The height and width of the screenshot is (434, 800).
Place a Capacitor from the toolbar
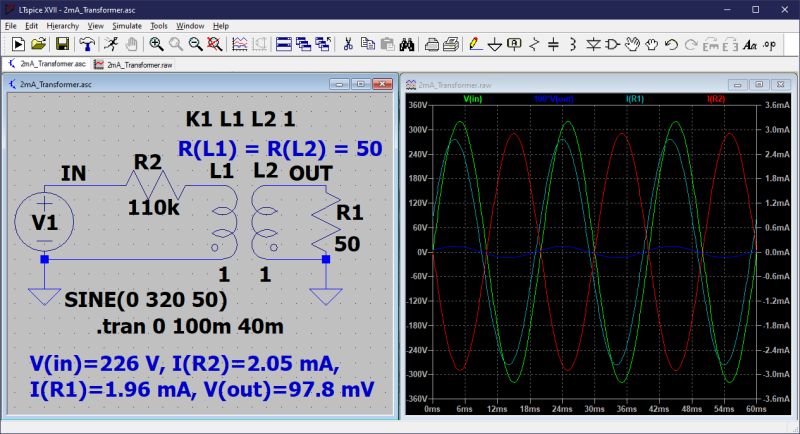click(553, 44)
